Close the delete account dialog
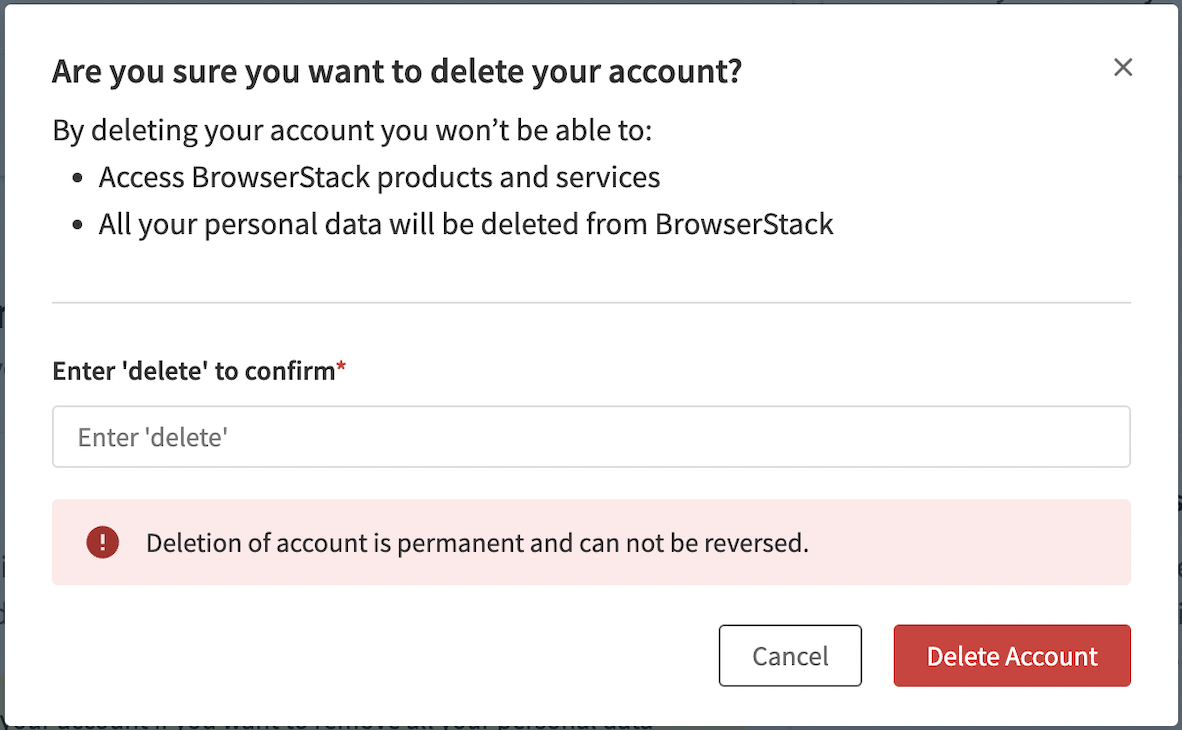Screen dimensions: 1182x730 pos(1123,67)
